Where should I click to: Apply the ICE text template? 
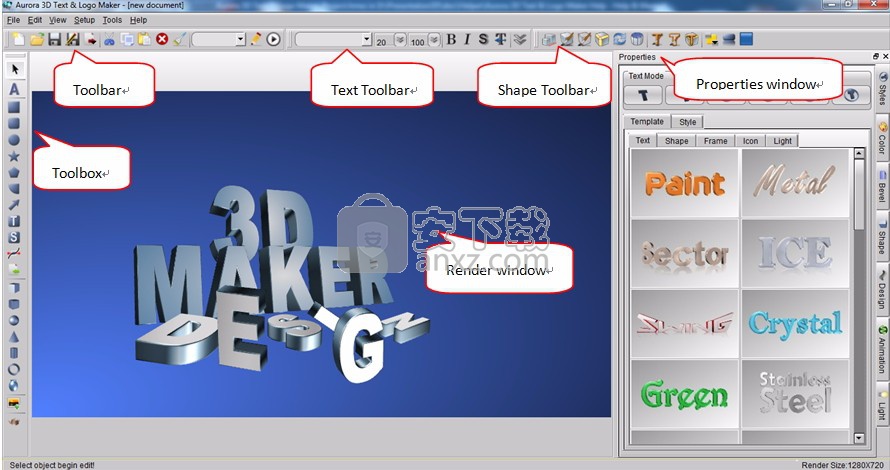coord(795,253)
